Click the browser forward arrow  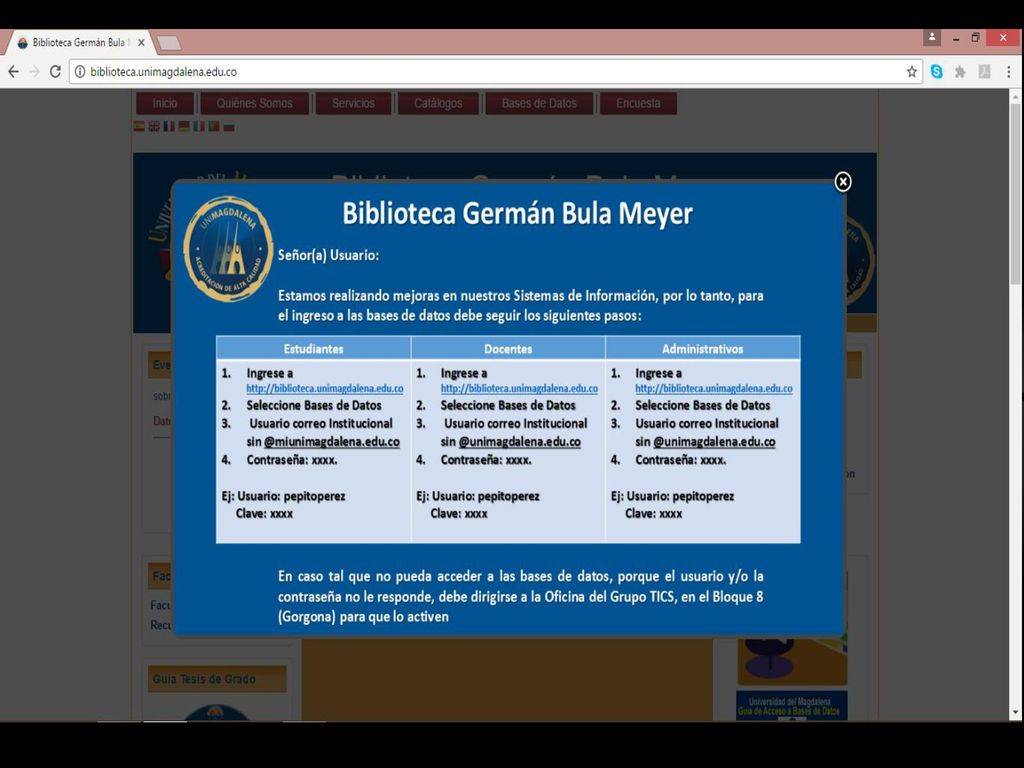35,72
